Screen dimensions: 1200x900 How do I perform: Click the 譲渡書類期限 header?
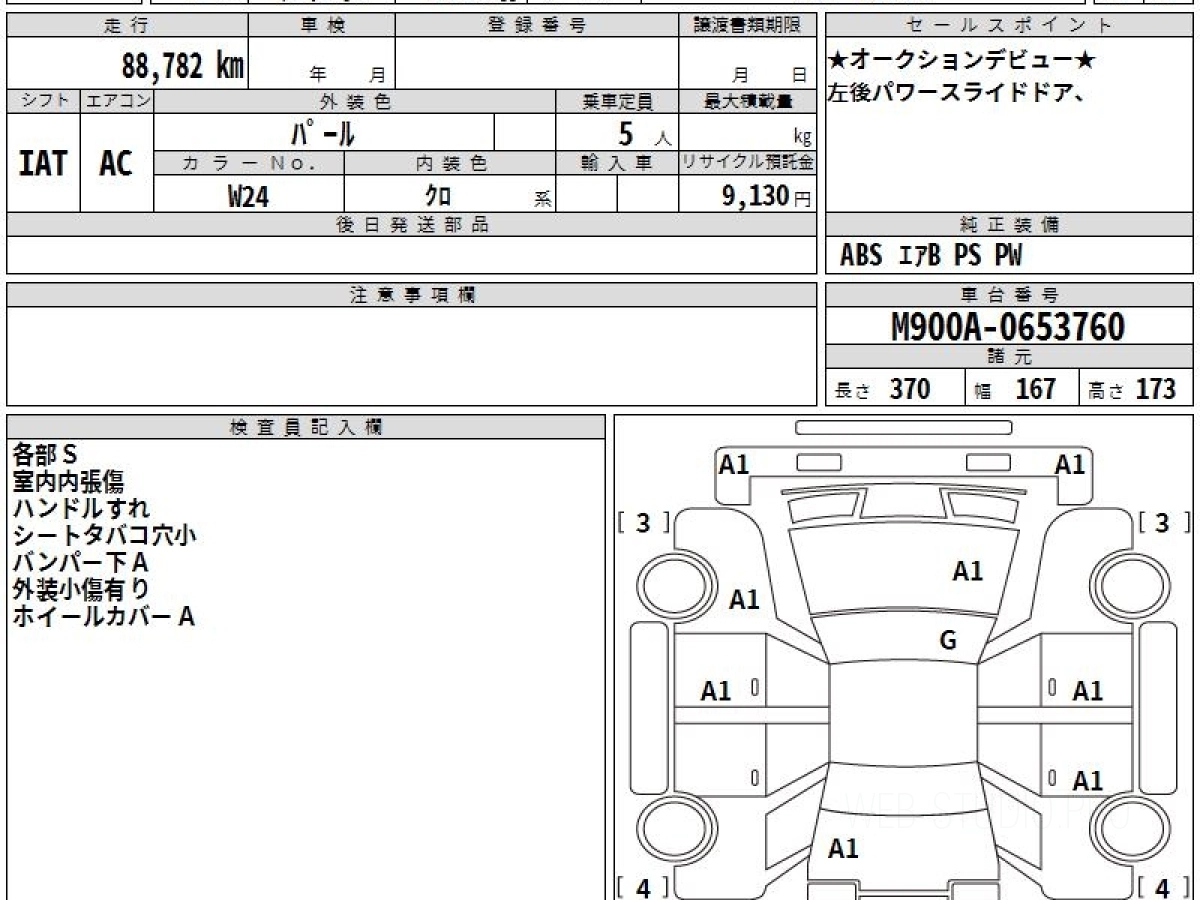point(747,26)
